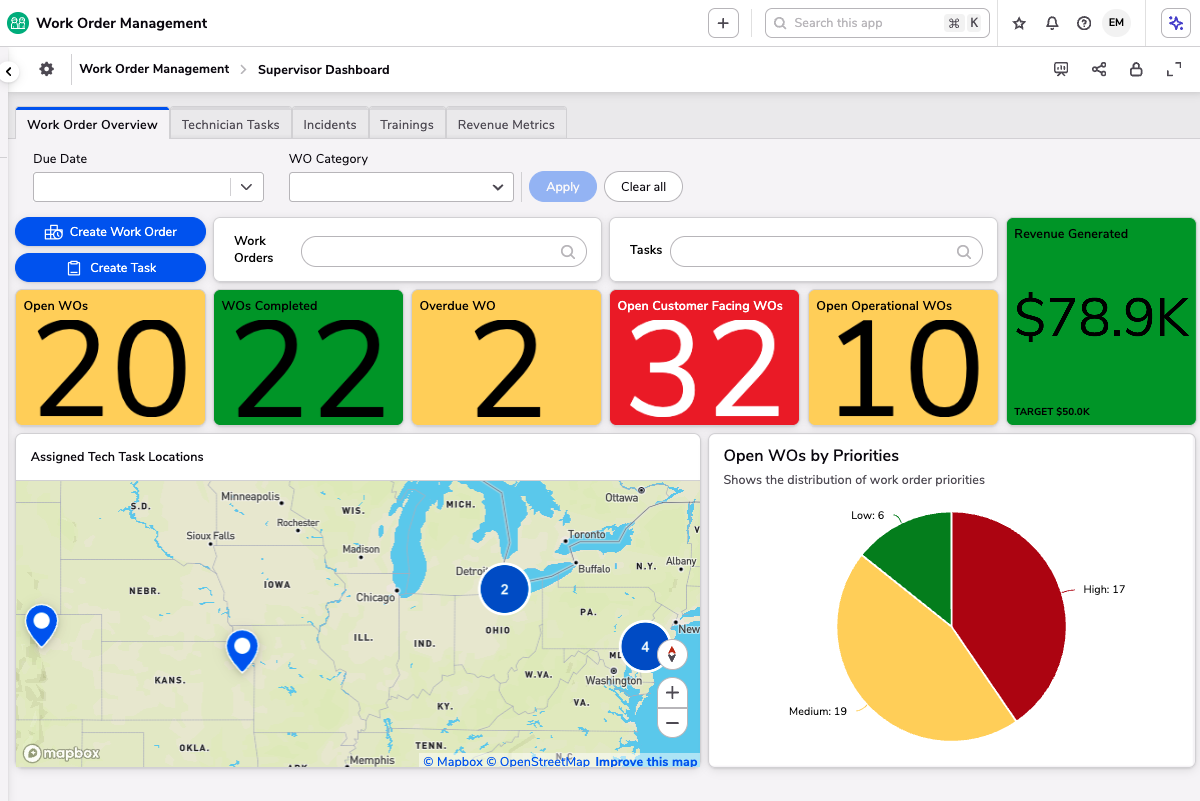Click the Work Orders search field

pos(444,252)
